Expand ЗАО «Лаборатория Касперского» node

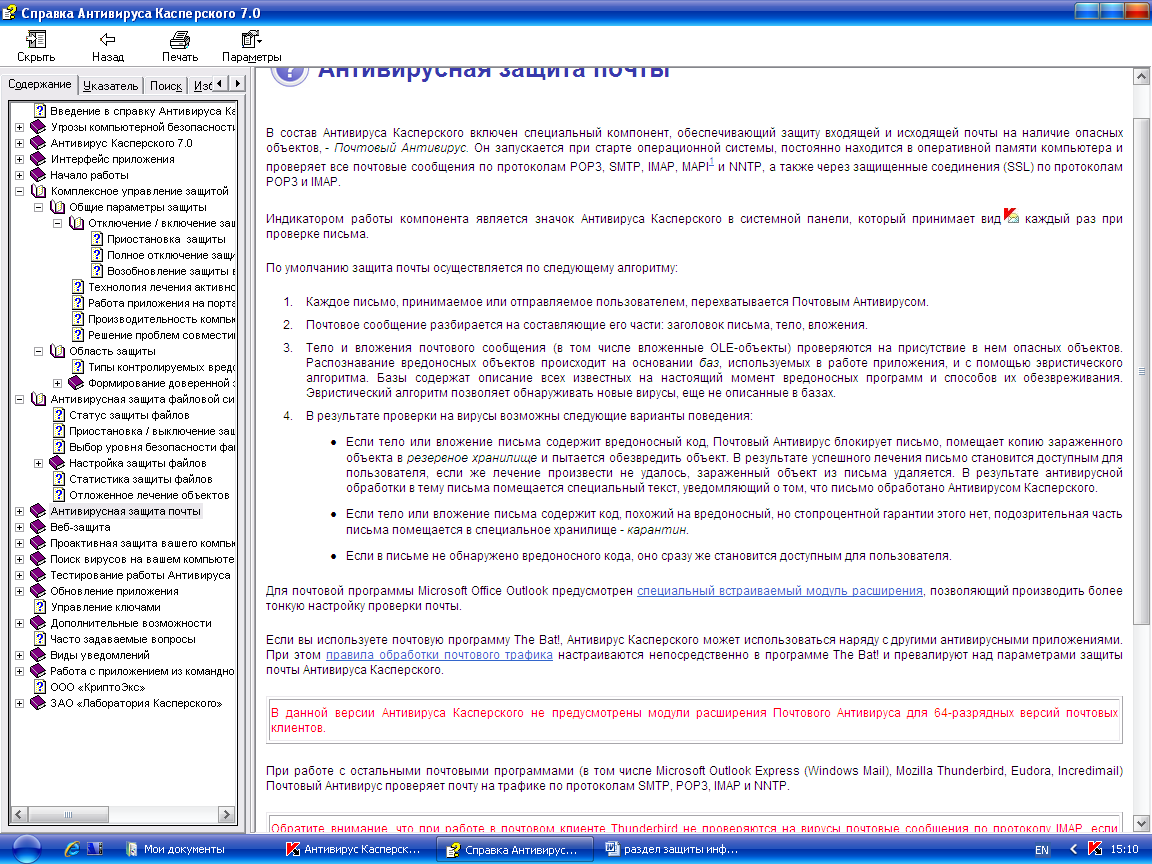20,703
